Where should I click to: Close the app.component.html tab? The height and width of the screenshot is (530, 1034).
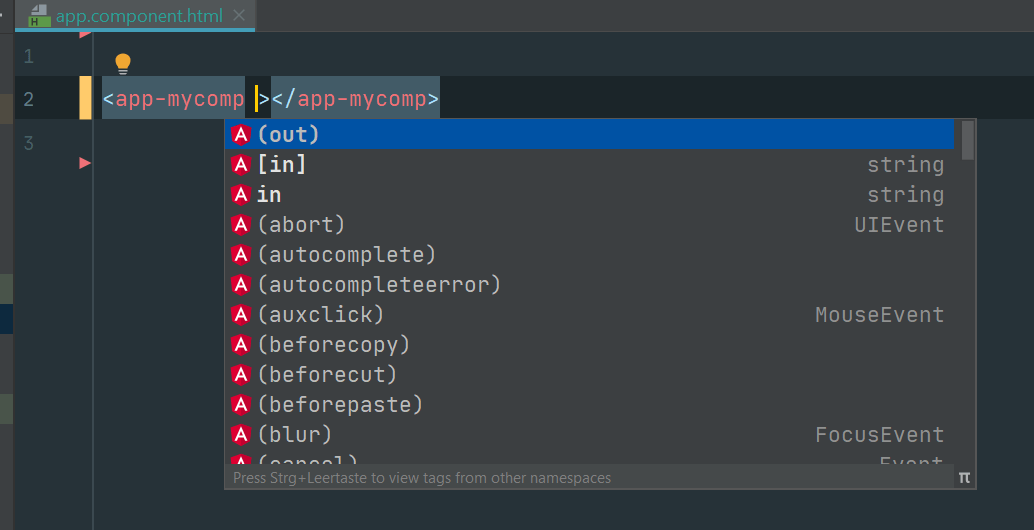tap(239, 16)
